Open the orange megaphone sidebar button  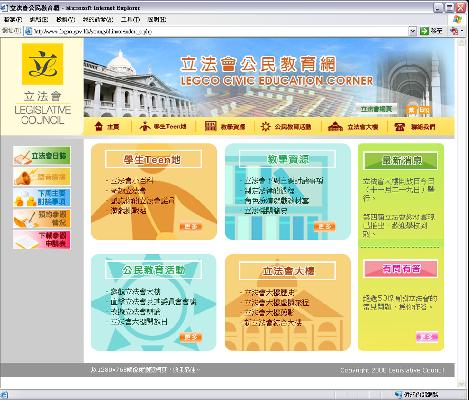click(42, 177)
